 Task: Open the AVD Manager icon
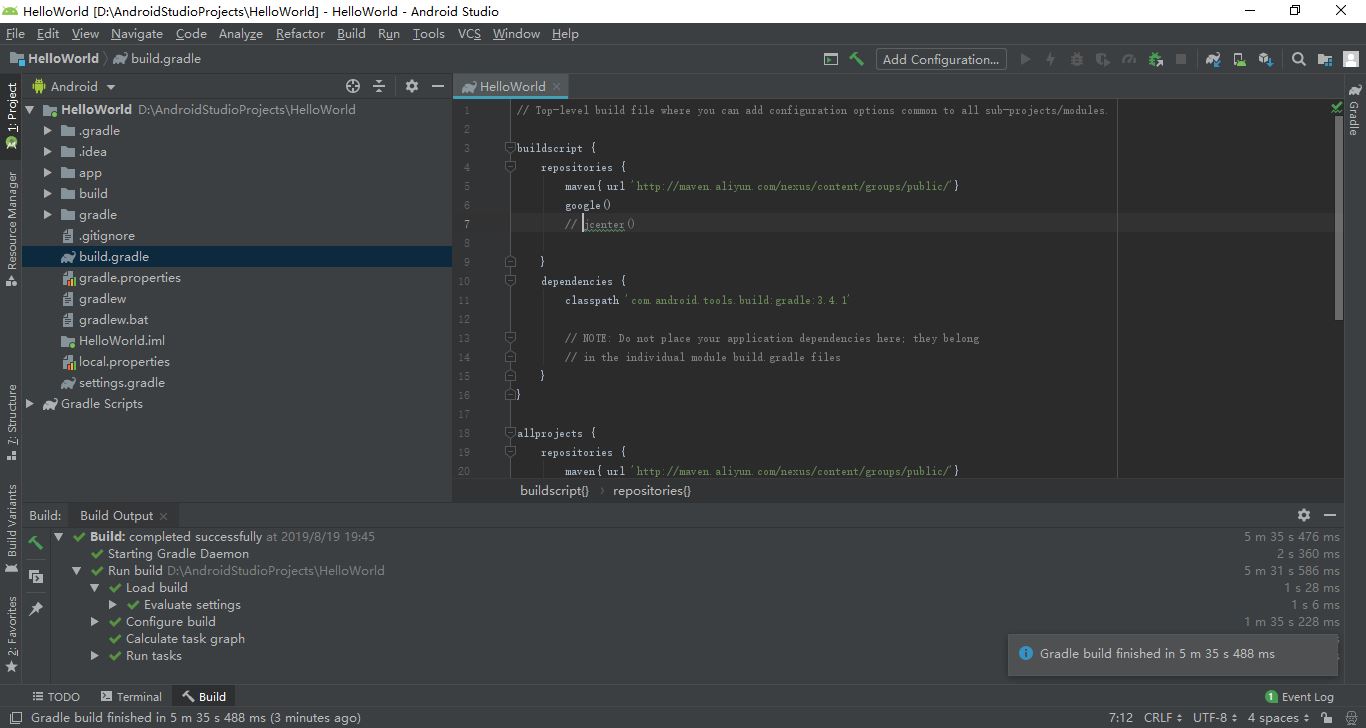(1239, 59)
